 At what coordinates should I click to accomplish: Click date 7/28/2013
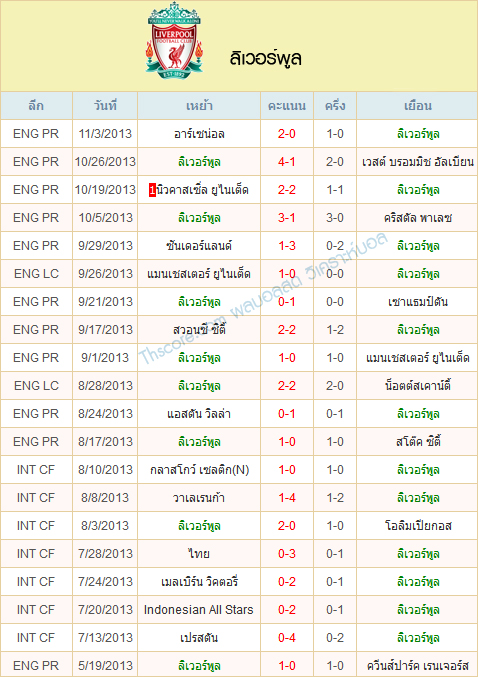[105, 554]
